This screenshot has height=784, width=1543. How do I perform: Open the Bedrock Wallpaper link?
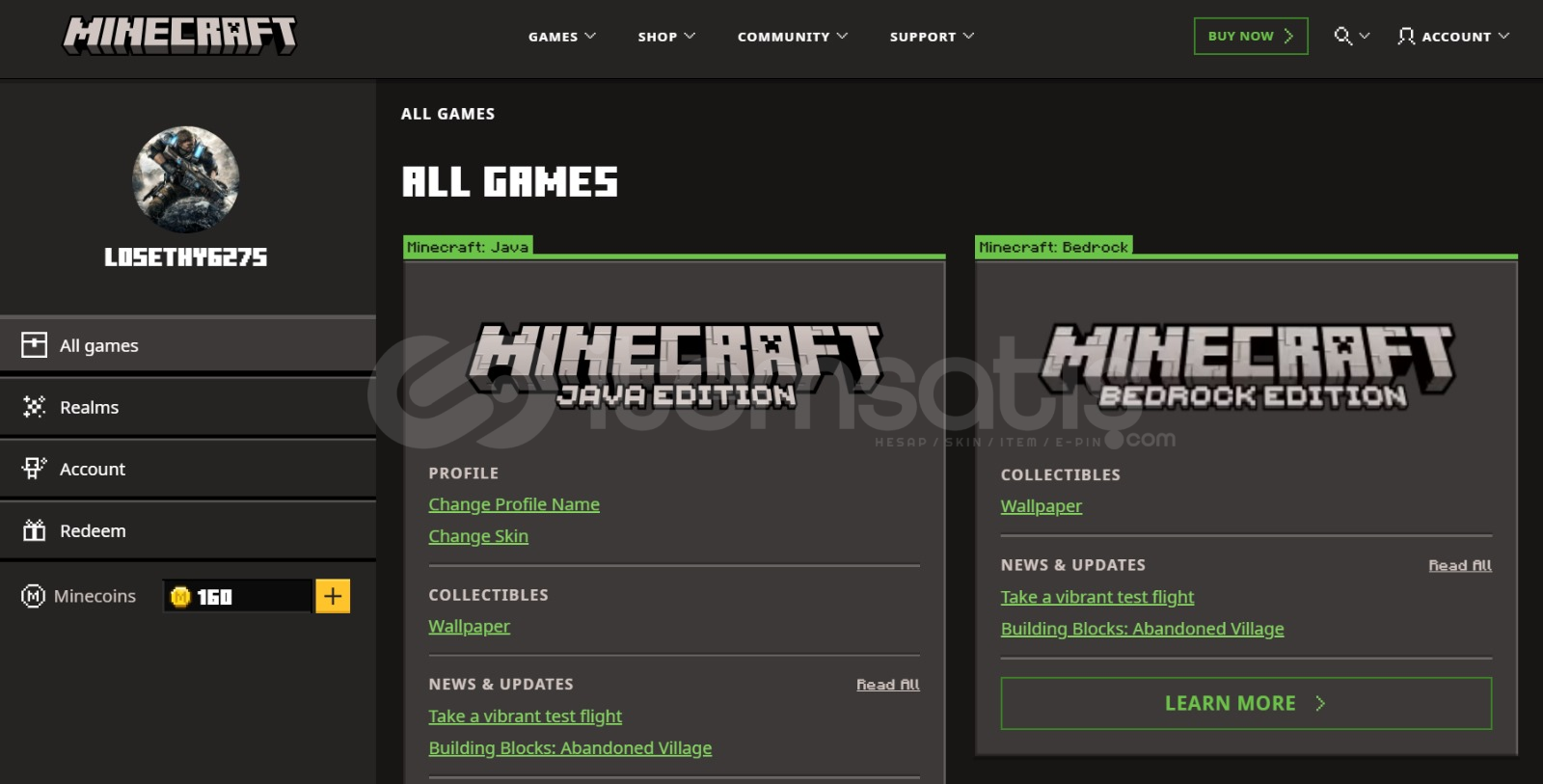(x=1042, y=506)
